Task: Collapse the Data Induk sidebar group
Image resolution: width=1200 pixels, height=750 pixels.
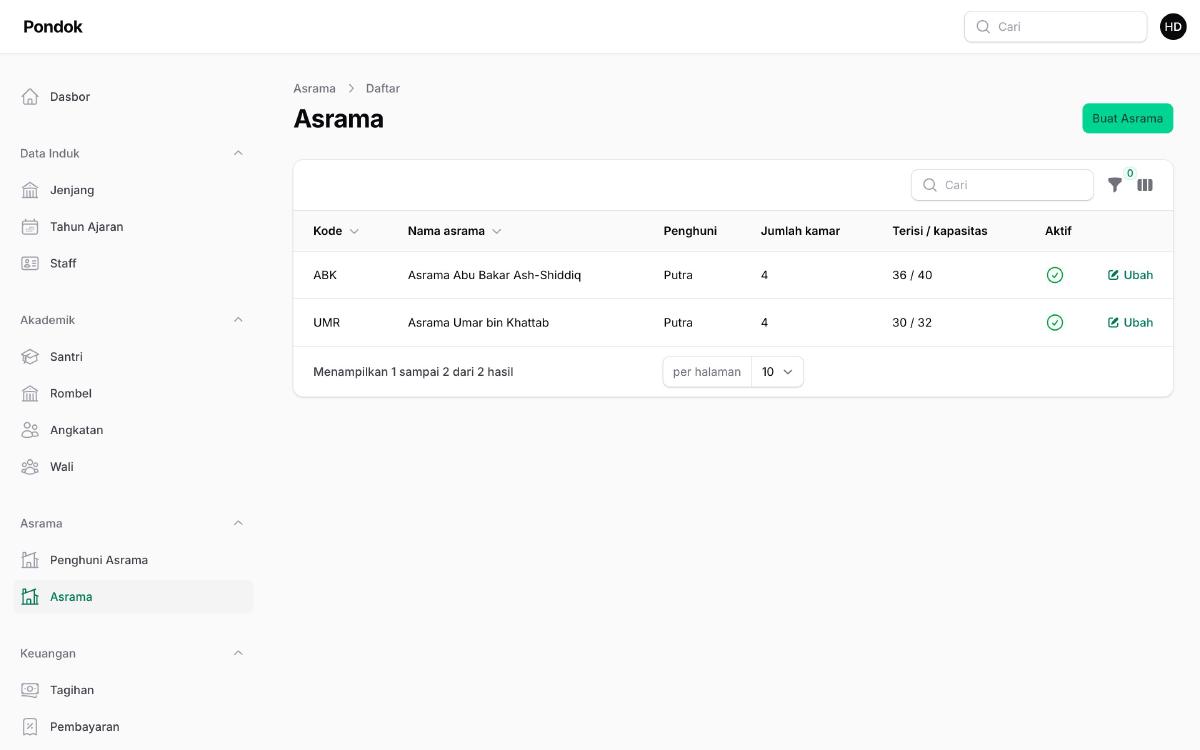Action: 238,153
